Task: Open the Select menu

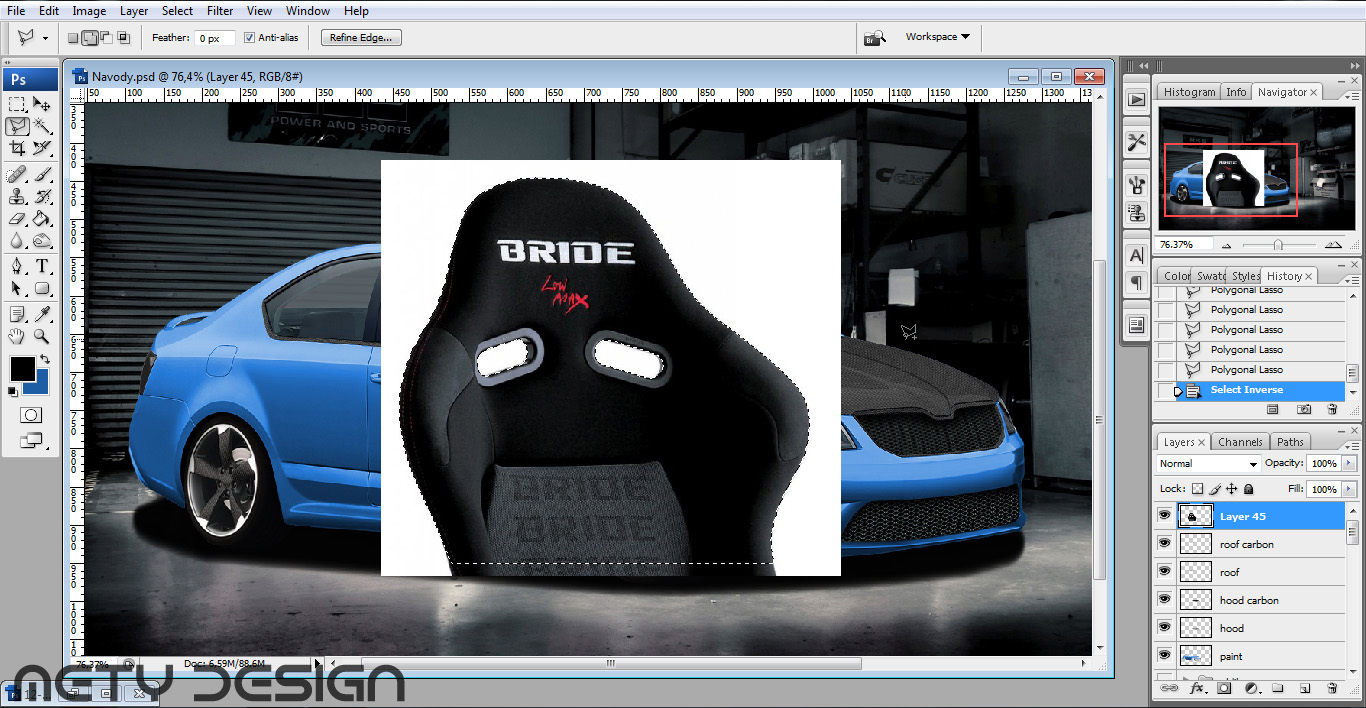Action: tap(177, 11)
